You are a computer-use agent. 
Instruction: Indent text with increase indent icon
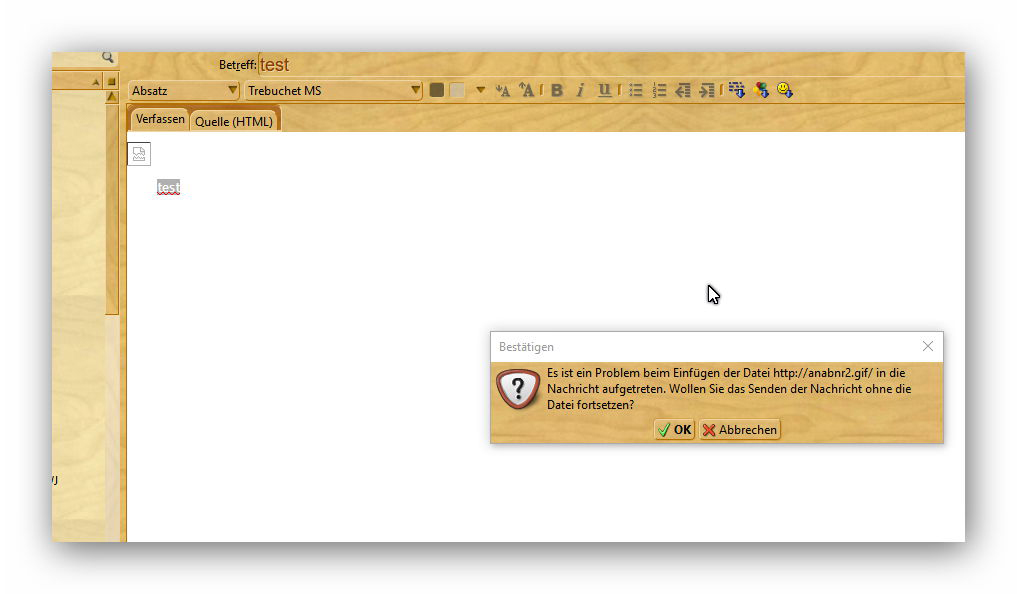(706, 91)
